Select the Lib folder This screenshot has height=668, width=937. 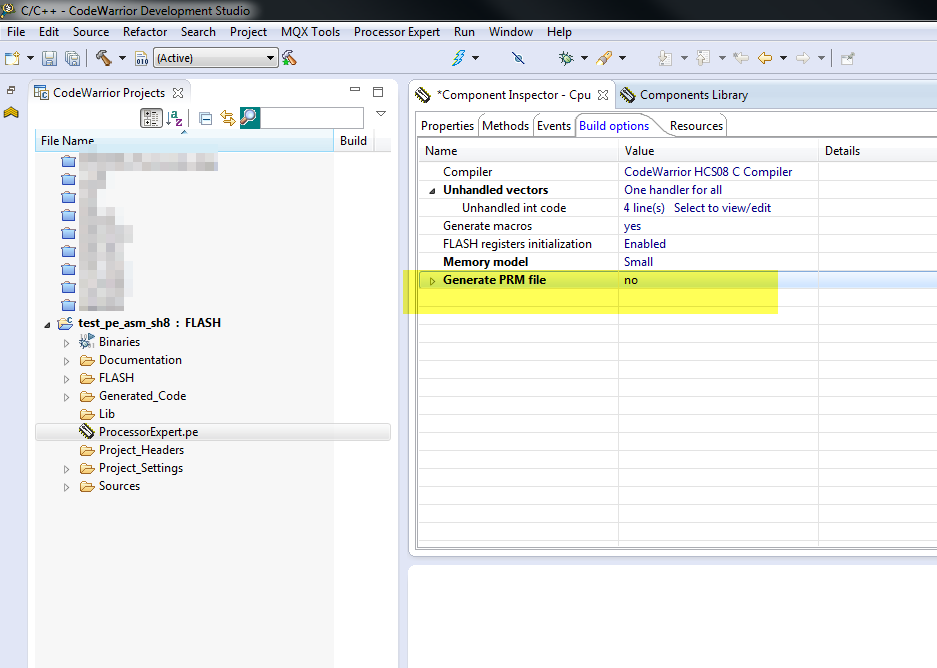click(106, 414)
